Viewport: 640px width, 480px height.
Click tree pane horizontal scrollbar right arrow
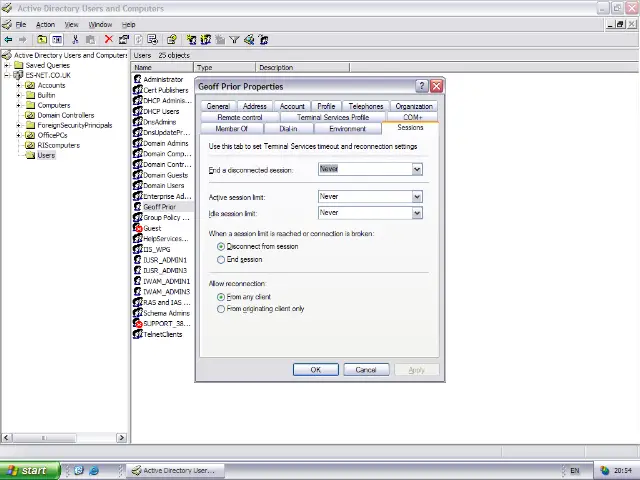pyautogui.click(x=121, y=438)
